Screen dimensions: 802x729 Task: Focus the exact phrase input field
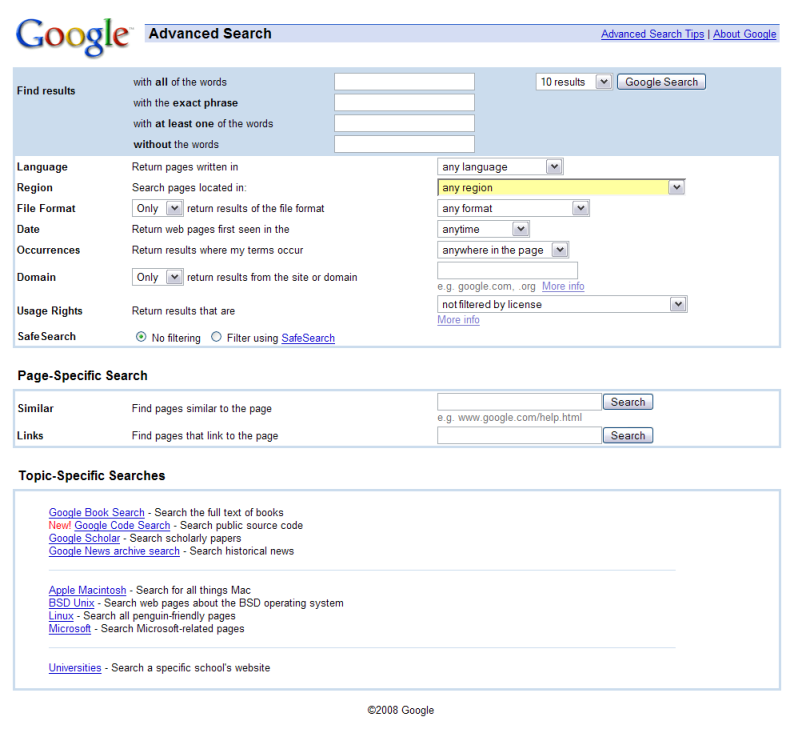tap(404, 102)
